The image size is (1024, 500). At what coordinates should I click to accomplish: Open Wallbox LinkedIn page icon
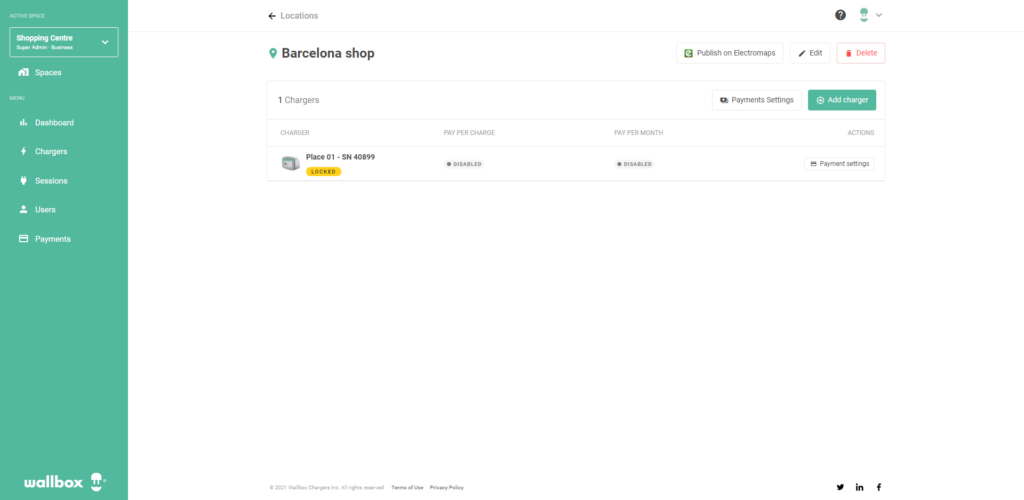(x=860, y=487)
